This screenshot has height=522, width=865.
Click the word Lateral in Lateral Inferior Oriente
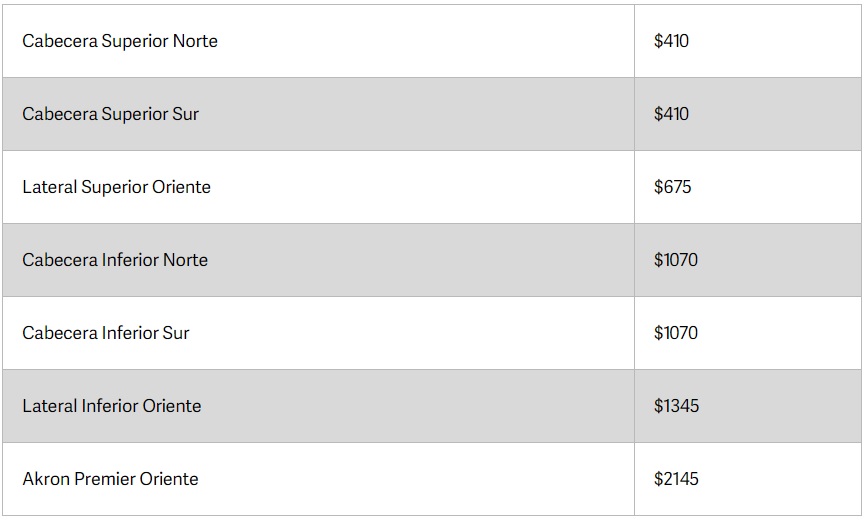[50, 406]
